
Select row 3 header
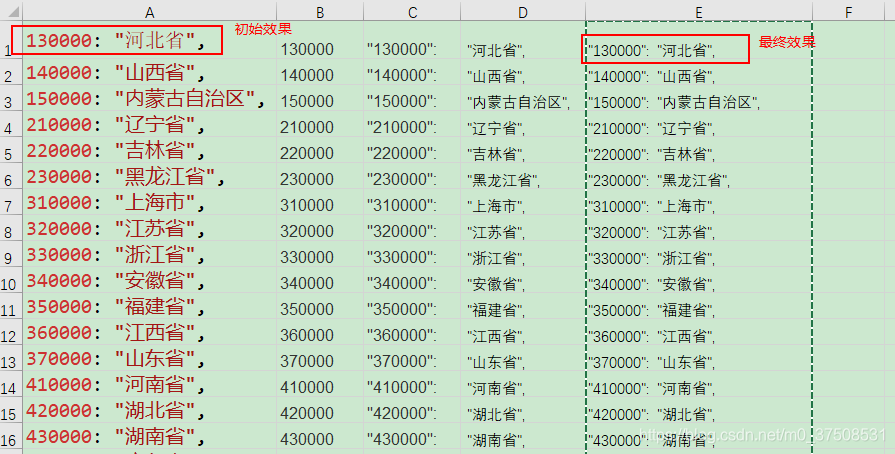[11, 98]
